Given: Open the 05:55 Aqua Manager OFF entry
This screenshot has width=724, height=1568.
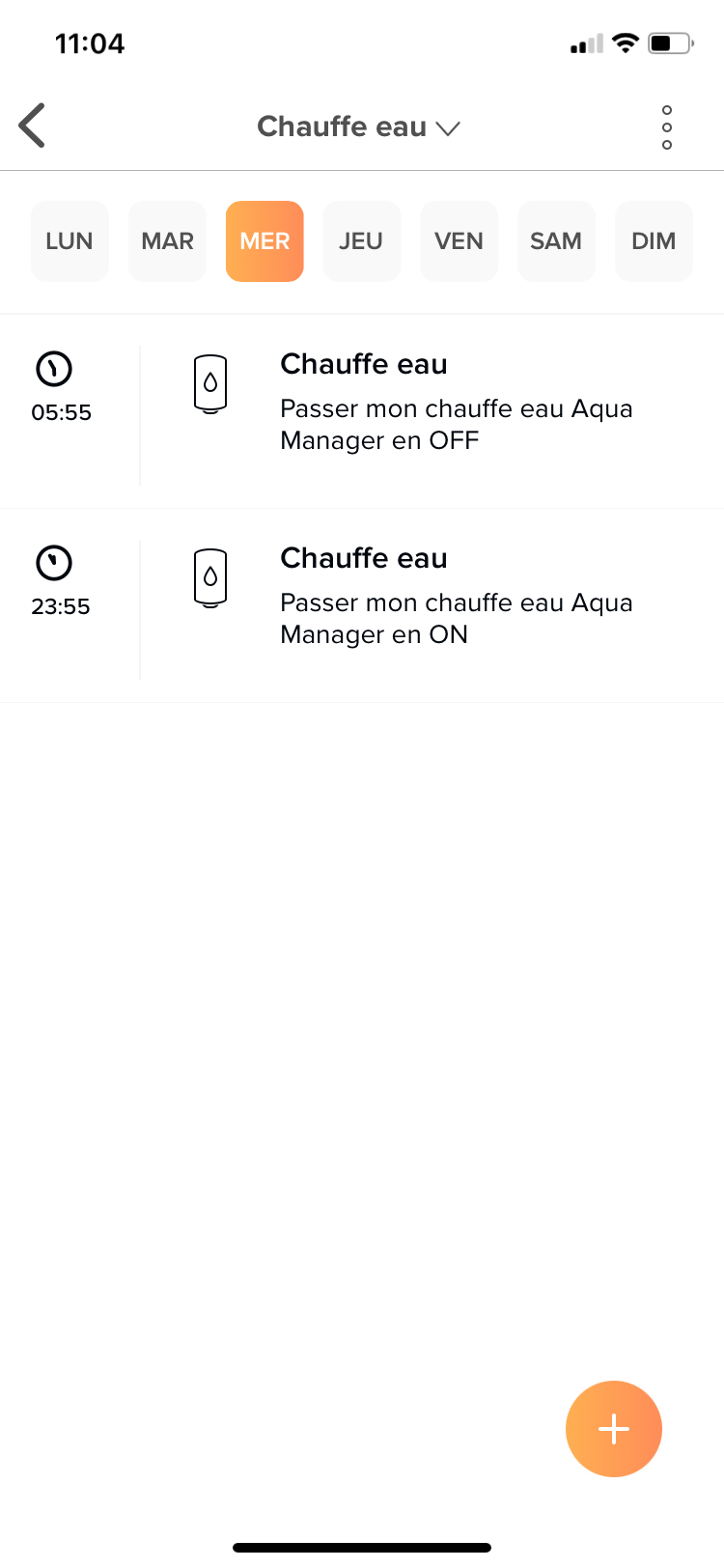Looking at the screenshot, I should point(362,412).
